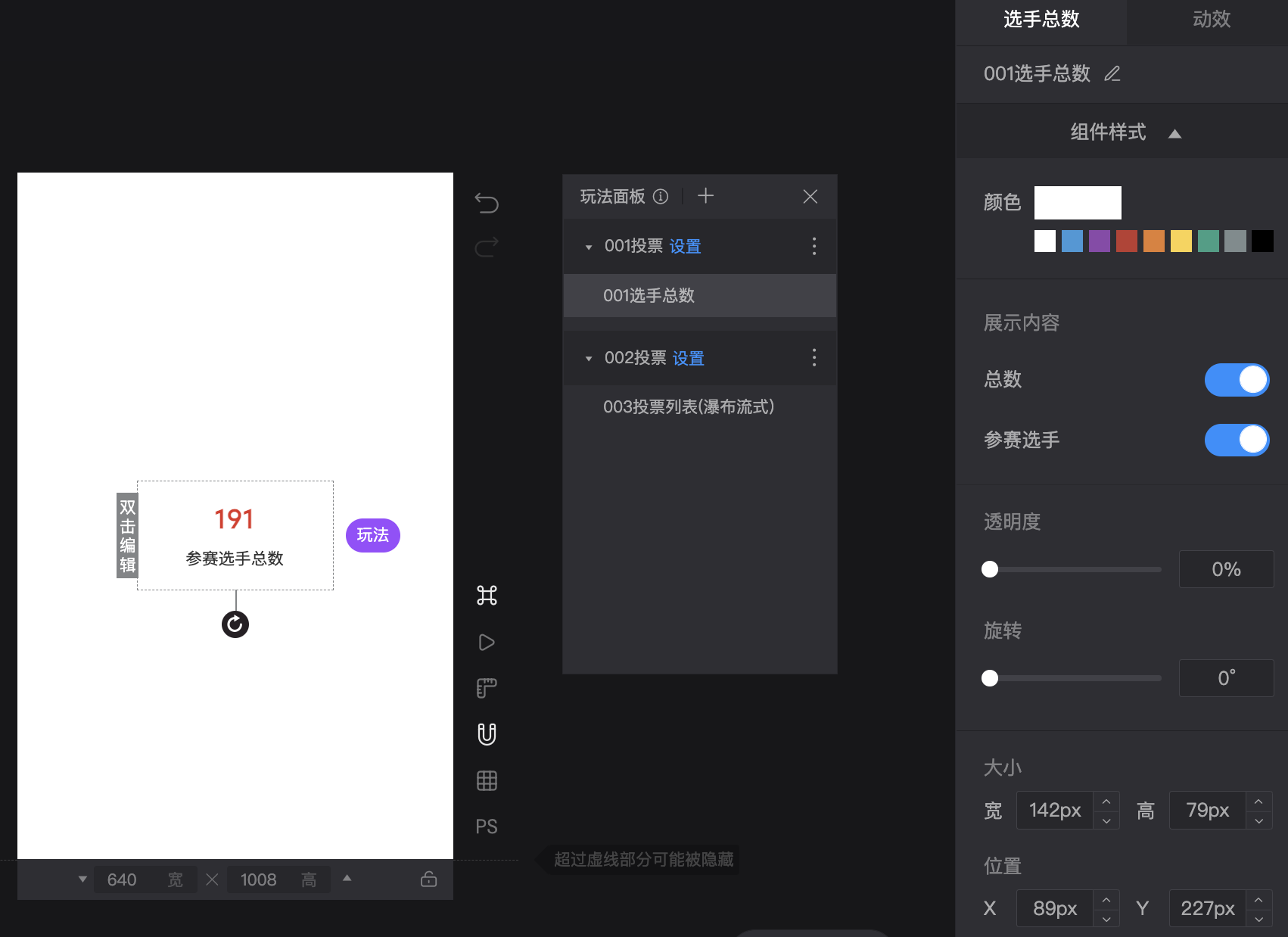Image resolution: width=1288 pixels, height=937 pixels.
Task: Edit the name 001选手总数 with pencil icon
Action: point(1112,73)
